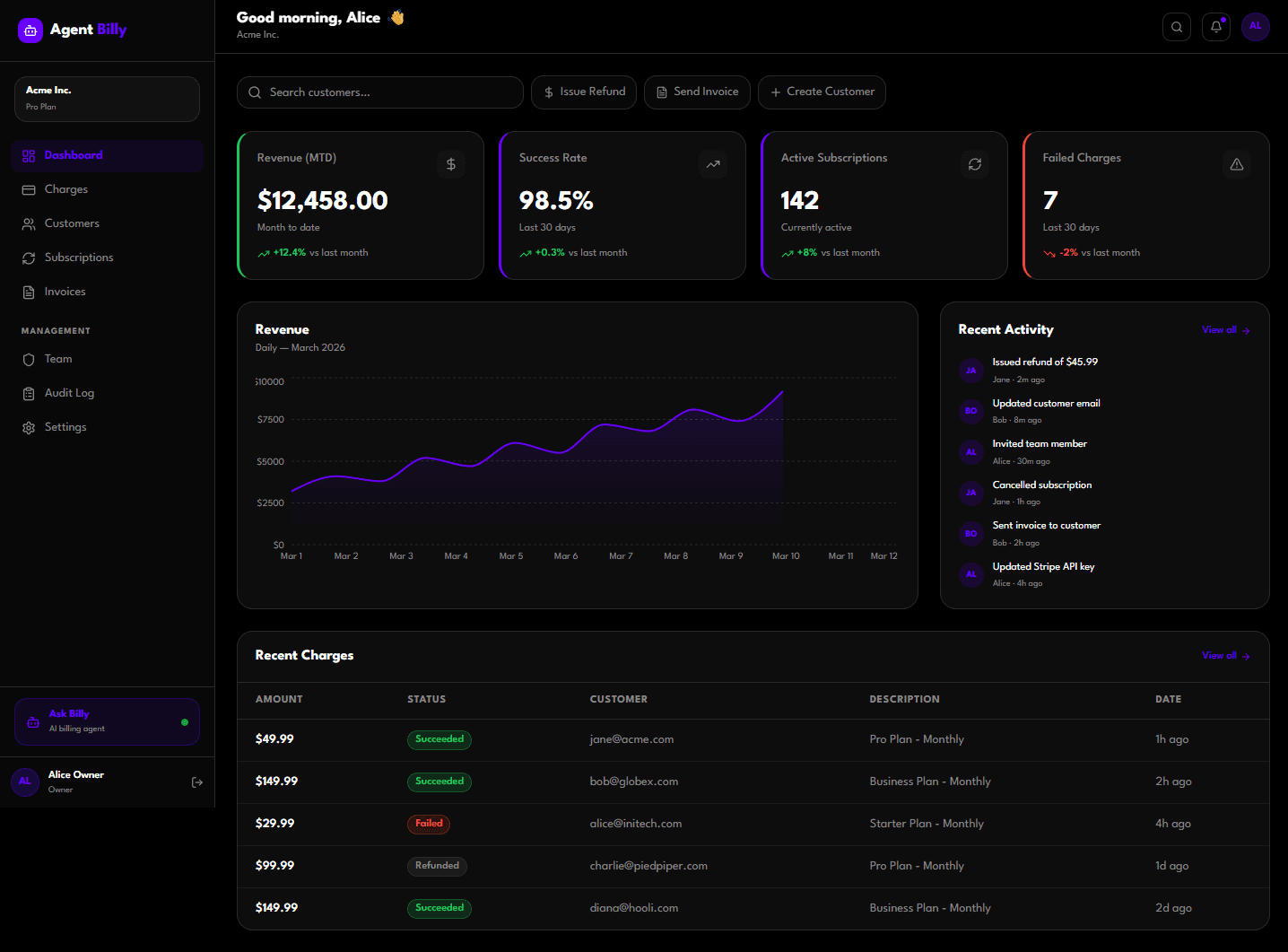
Task: Click the trend arrow icon on Success Rate card
Action: click(x=712, y=164)
